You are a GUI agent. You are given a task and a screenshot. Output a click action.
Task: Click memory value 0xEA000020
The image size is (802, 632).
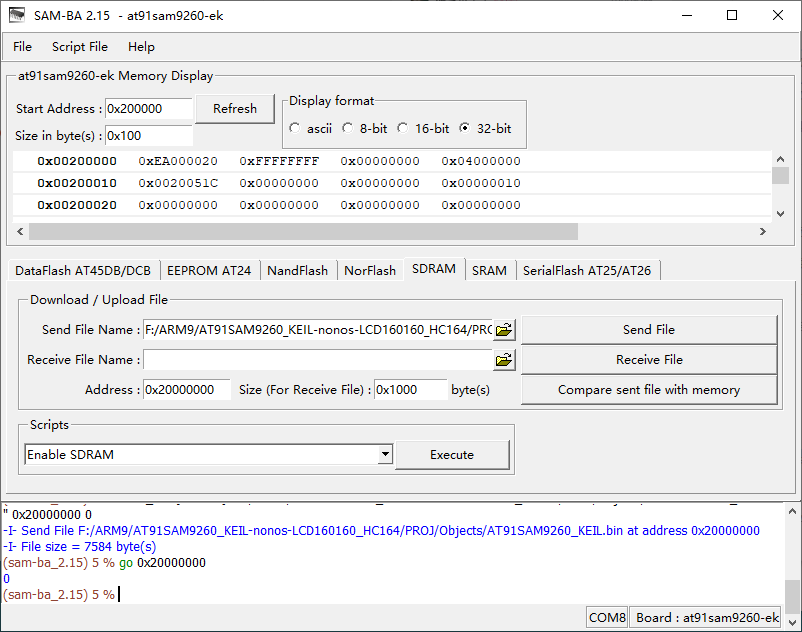pyautogui.click(x=178, y=161)
